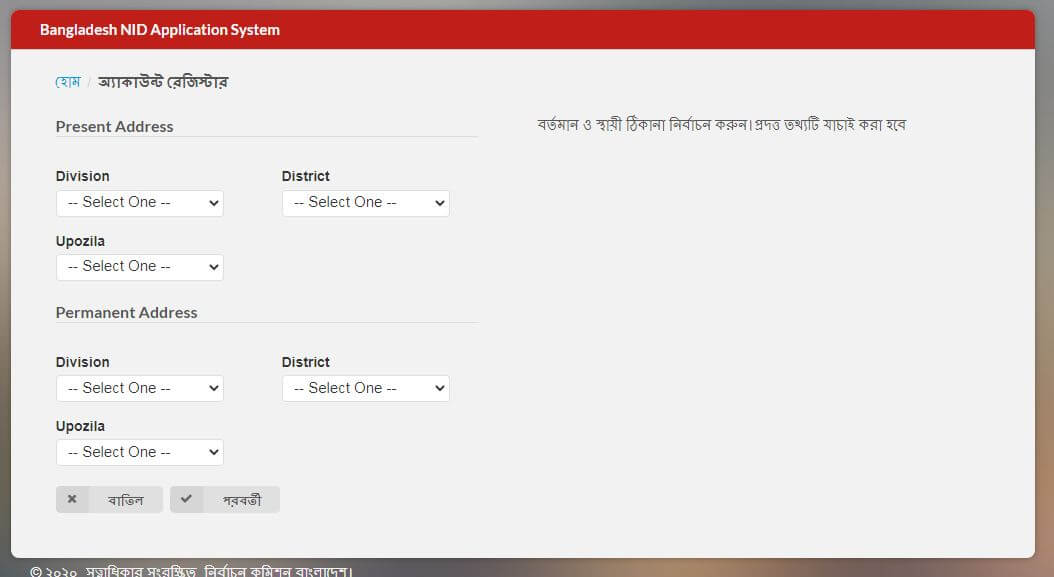Click the Present Address heading
This screenshot has width=1054, height=577.
click(114, 126)
